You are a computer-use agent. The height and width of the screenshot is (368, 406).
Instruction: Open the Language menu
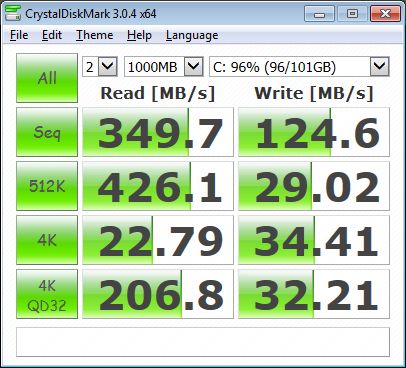[192, 35]
